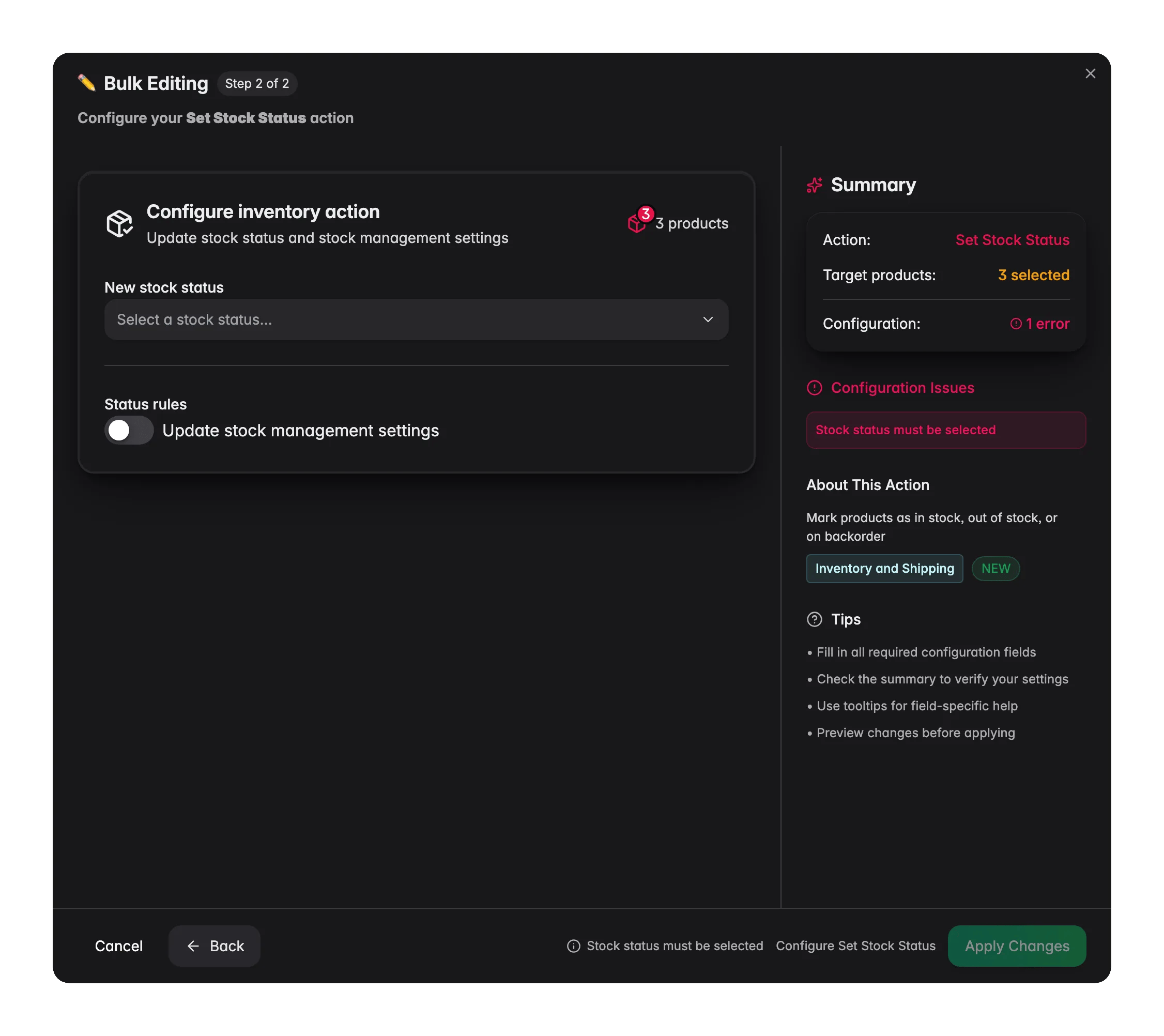Click the Step 2 of 2 badge
This screenshot has height=1036, width=1164.
(x=257, y=84)
